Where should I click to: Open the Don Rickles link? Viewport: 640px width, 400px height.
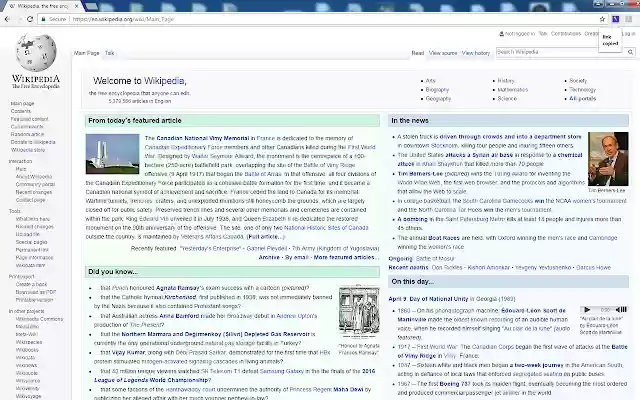click(447, 268)
